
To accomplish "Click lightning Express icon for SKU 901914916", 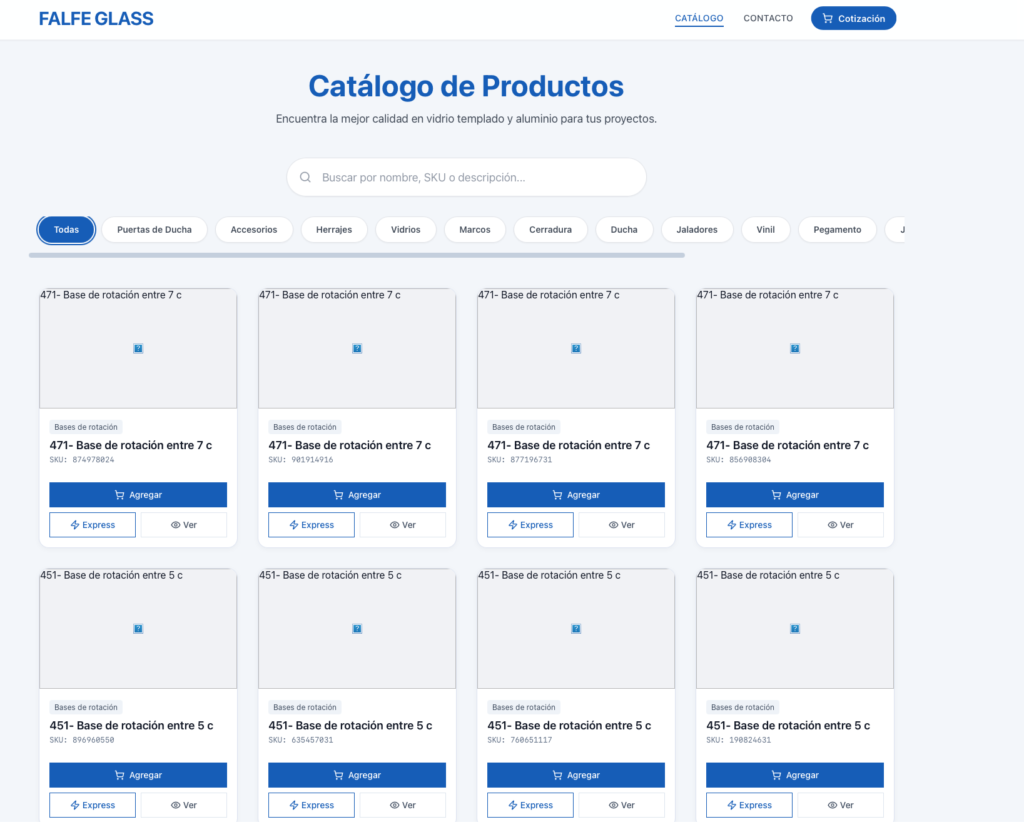I will pyautogui.click(x=294, y=525).
